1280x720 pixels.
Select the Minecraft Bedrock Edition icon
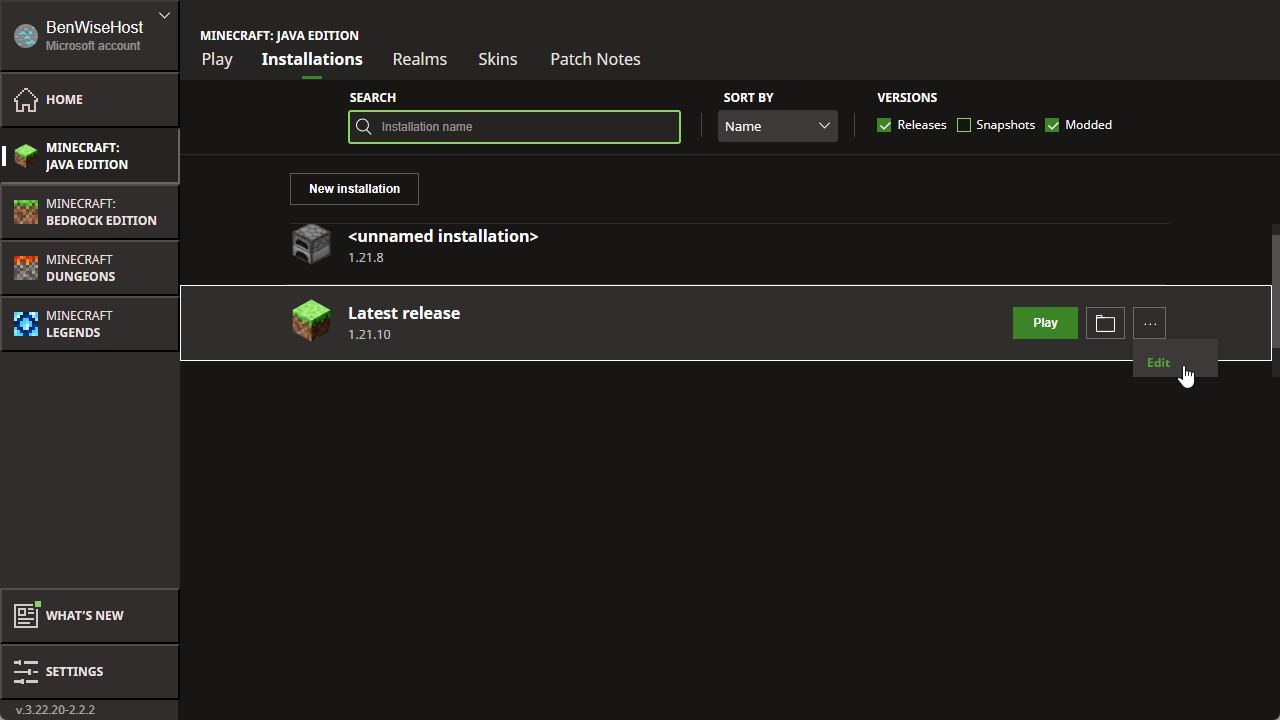click(26, 212)
